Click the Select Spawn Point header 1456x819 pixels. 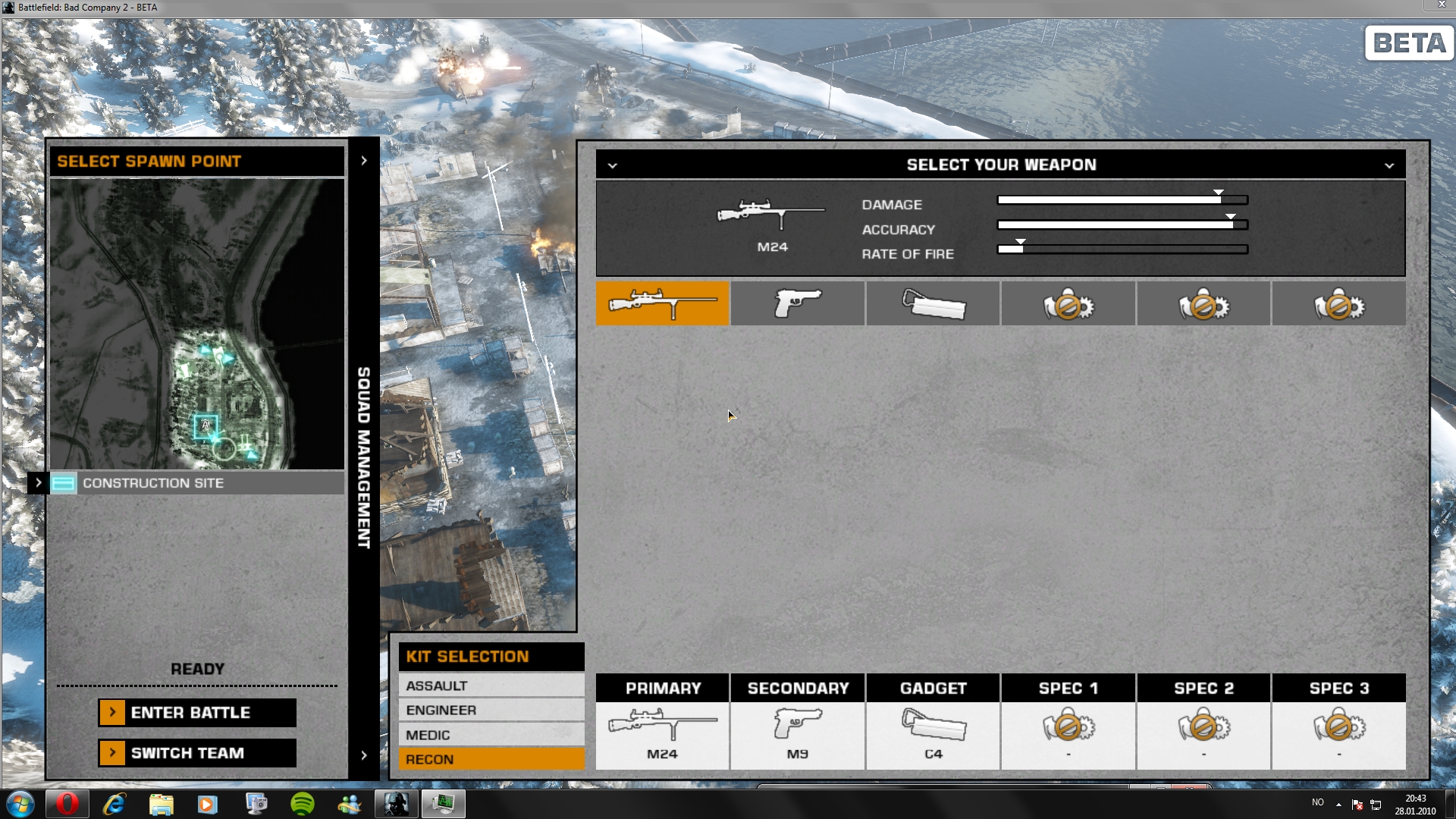pyautogui.click(x=197, y=161)
